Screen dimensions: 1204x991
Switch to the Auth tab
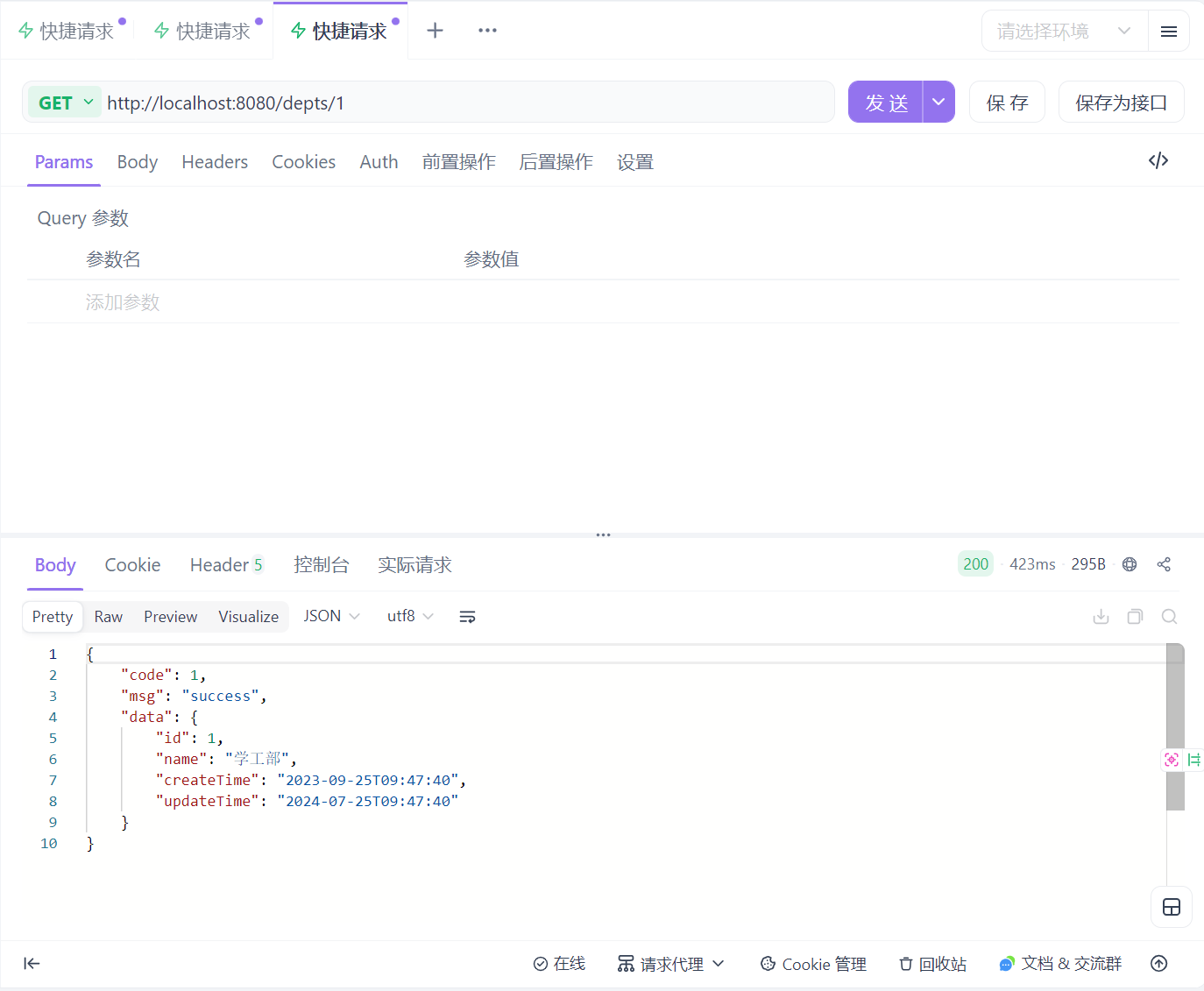(x=379, y=162)
